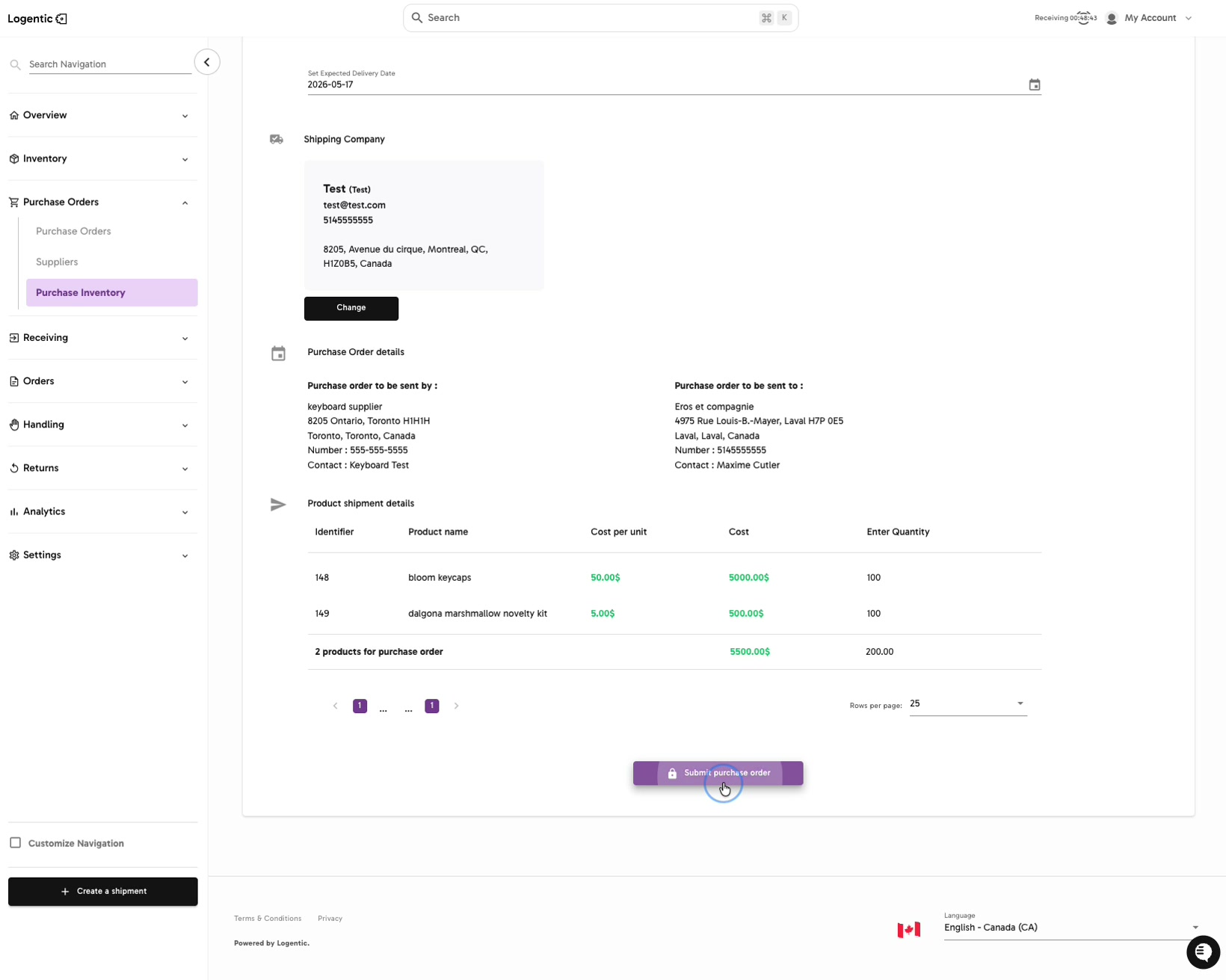Screen dimensions: 1226x980
Task: Select first page number 1 in pagination
Action: pos(360,706)
